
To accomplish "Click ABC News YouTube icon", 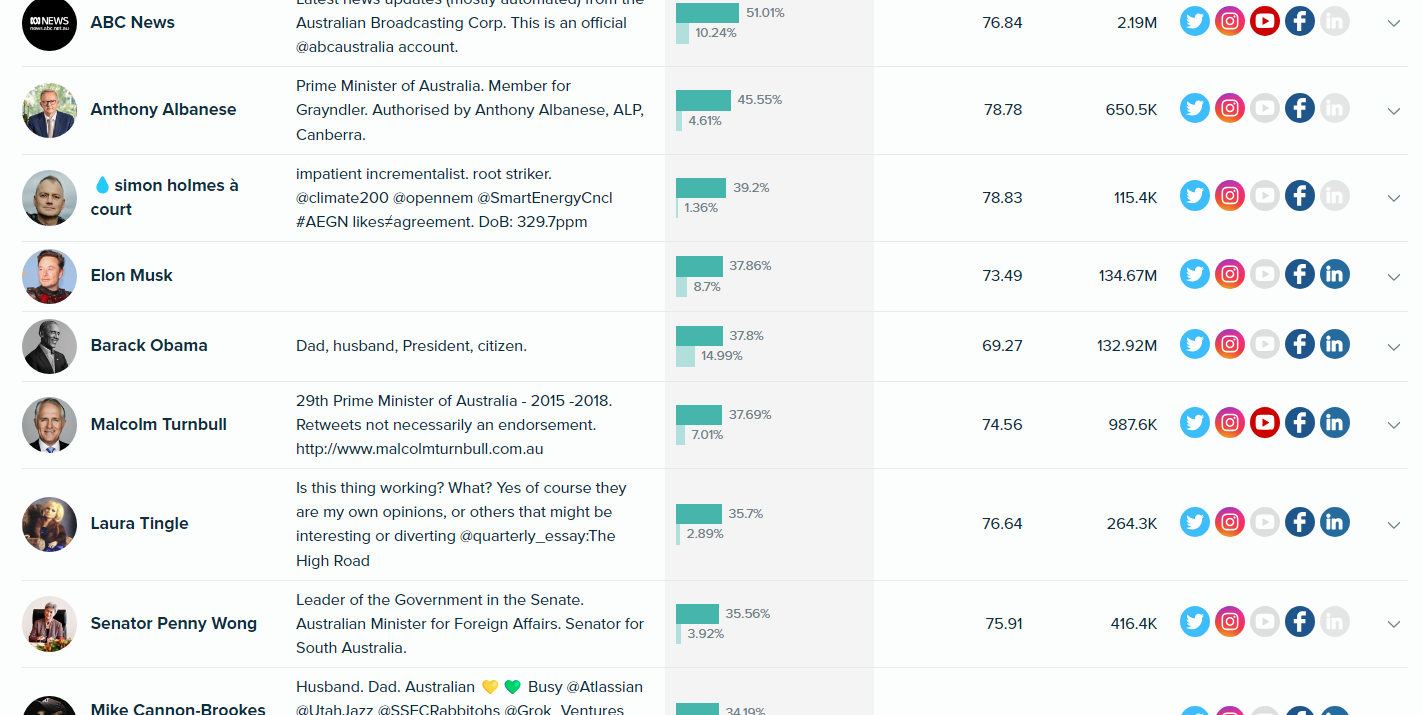I will point(1265,21).
